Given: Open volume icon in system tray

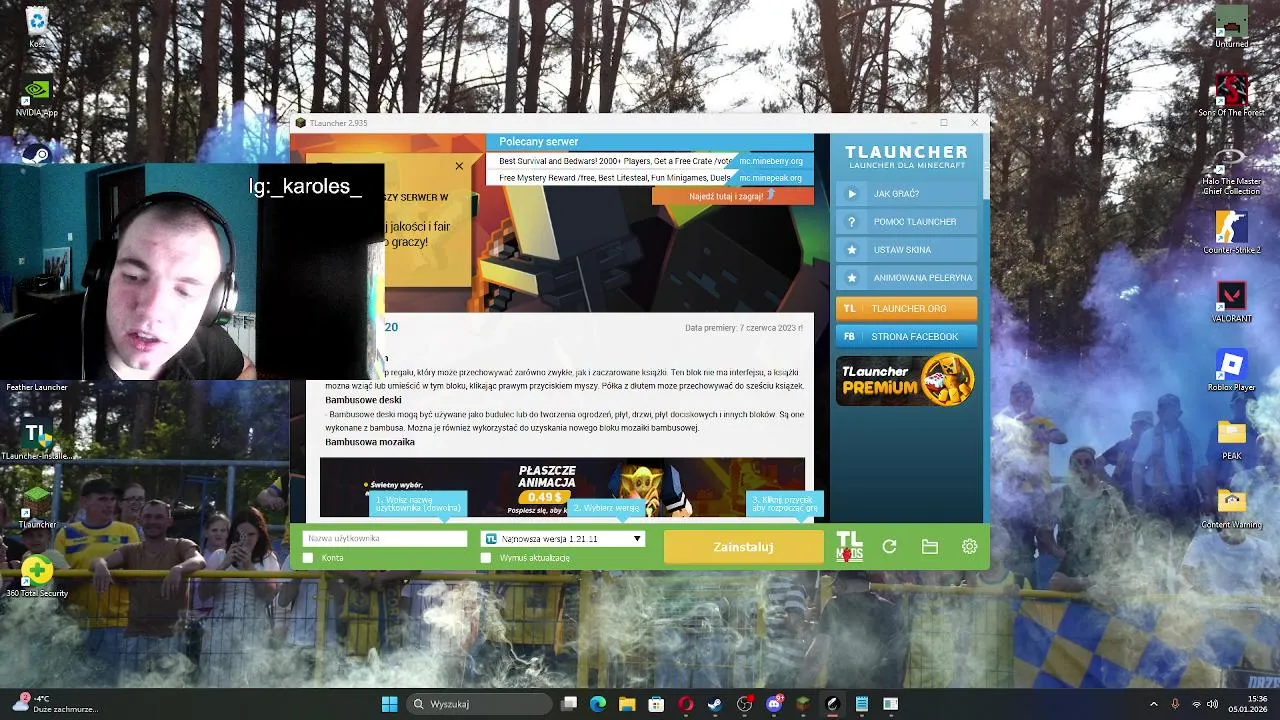Looking at the screenshot, I should click(1213, 704).
